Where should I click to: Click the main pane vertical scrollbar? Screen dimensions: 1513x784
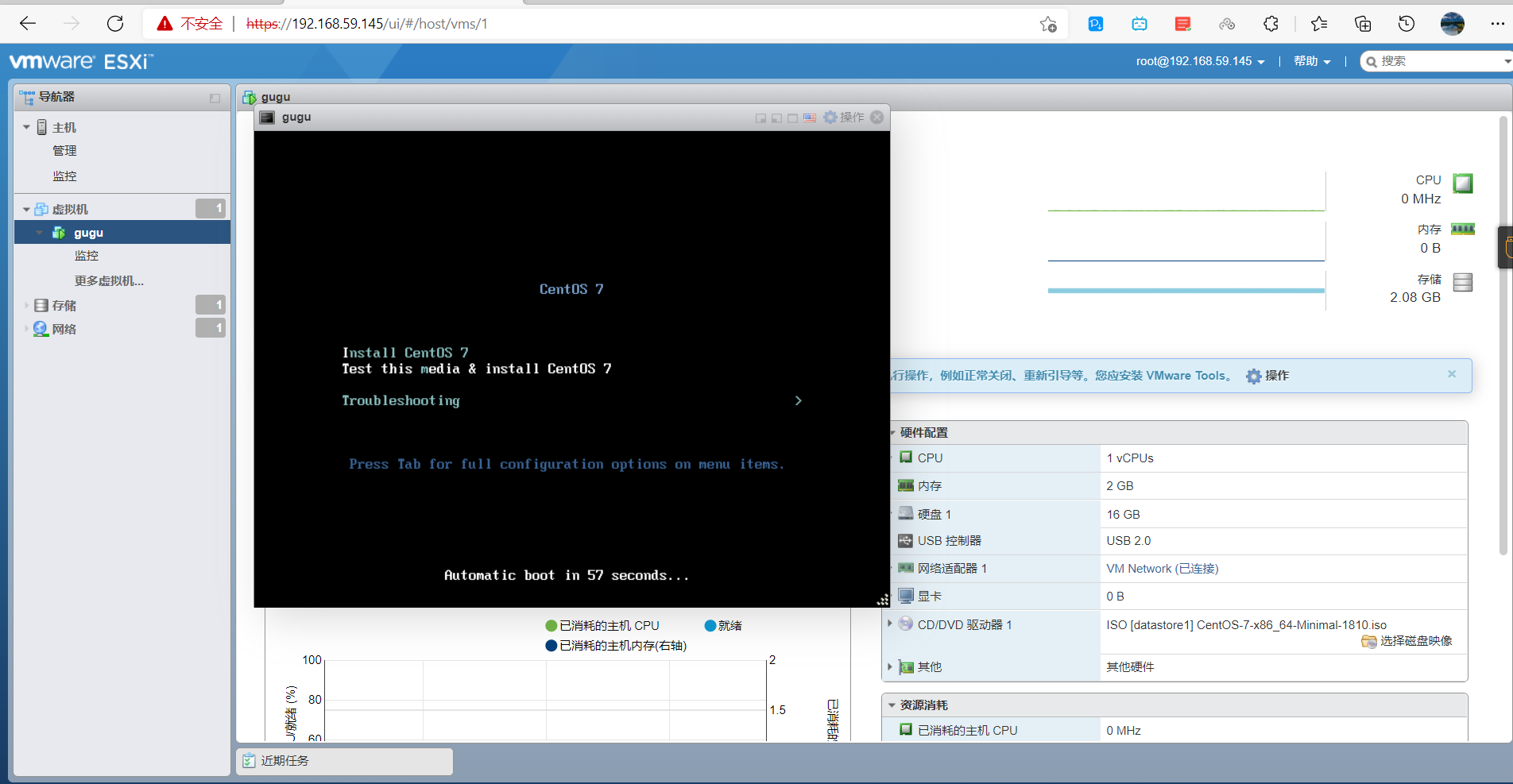(x=1503, y=334)
